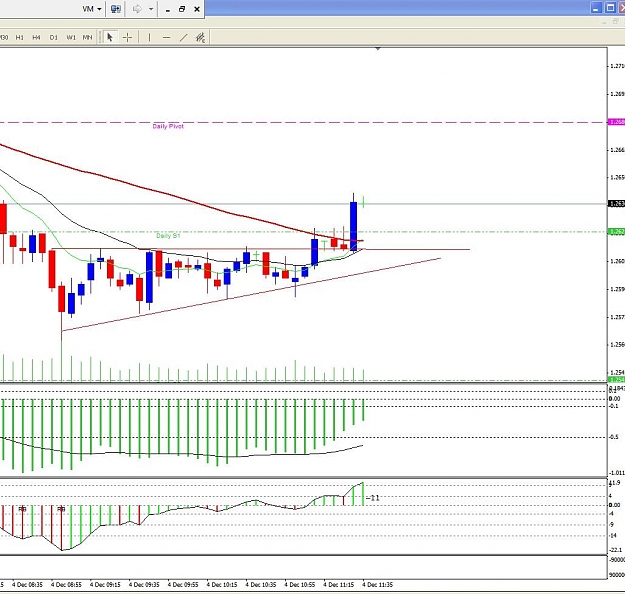Switch chart to W1 timeframe
The width and height of the screenshot is (625, 594).
coord(71,37)
